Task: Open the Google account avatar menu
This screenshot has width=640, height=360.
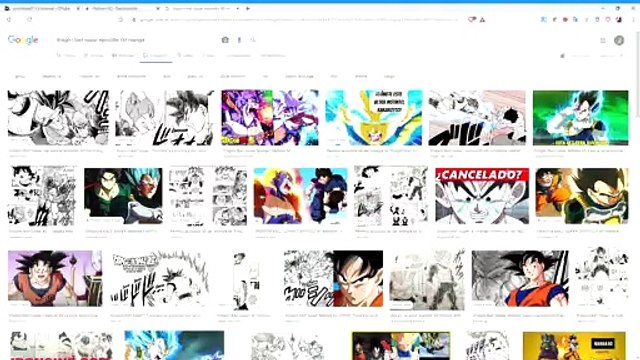Action: tap(619, 40)
